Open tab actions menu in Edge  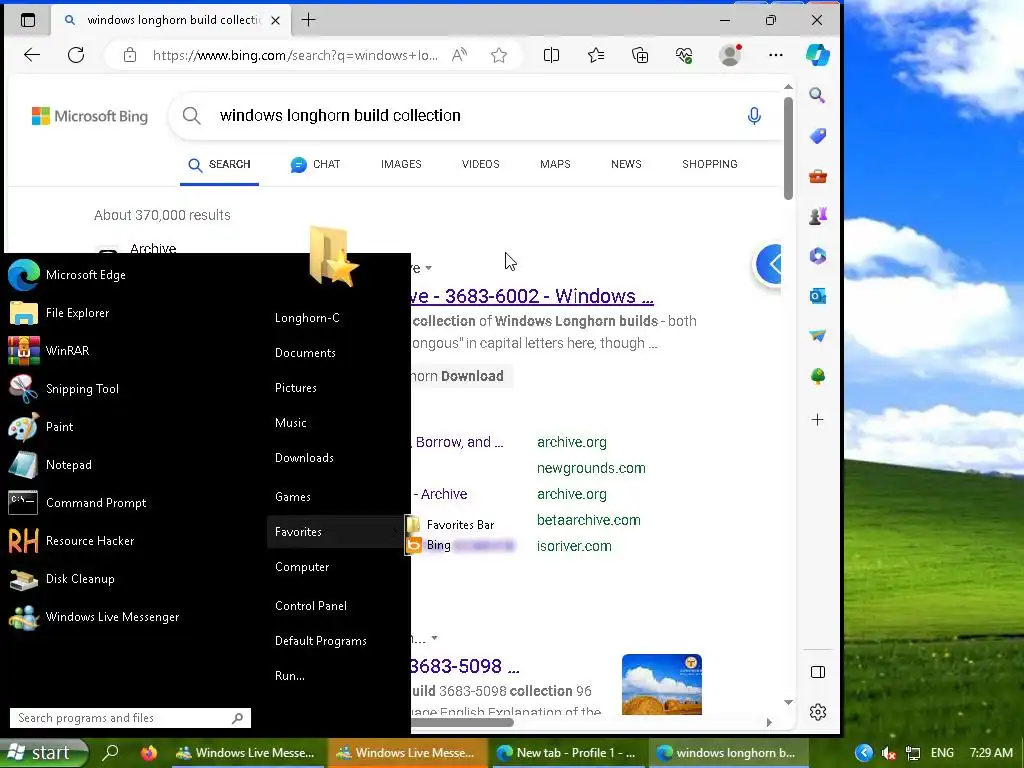click(28, 20)
